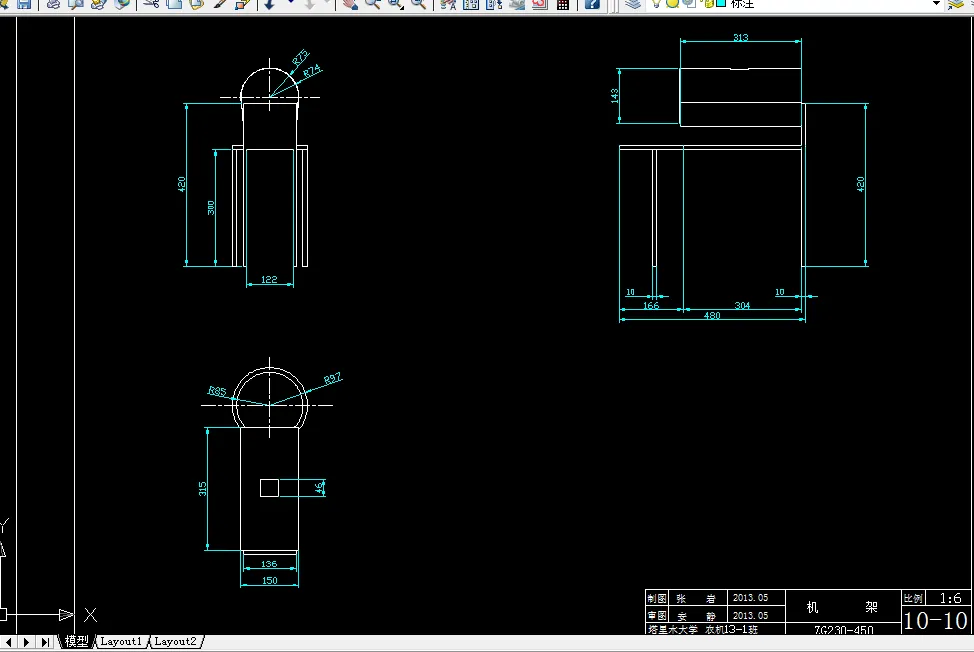Screen dimensions: 974x652
Task: Click the Paste clipboard icon
Action: click(196, 4)
